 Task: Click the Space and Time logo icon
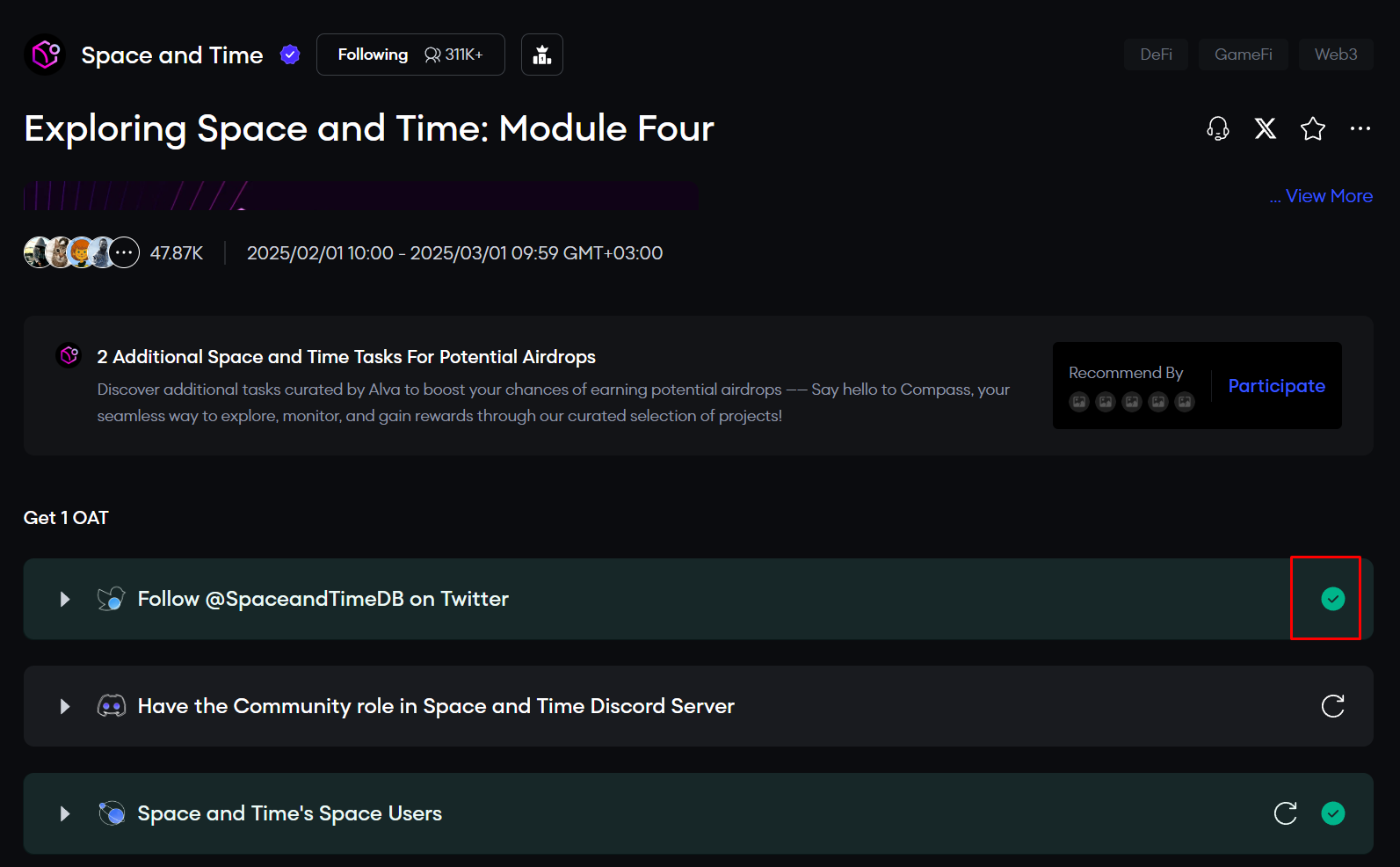point(46,55)
